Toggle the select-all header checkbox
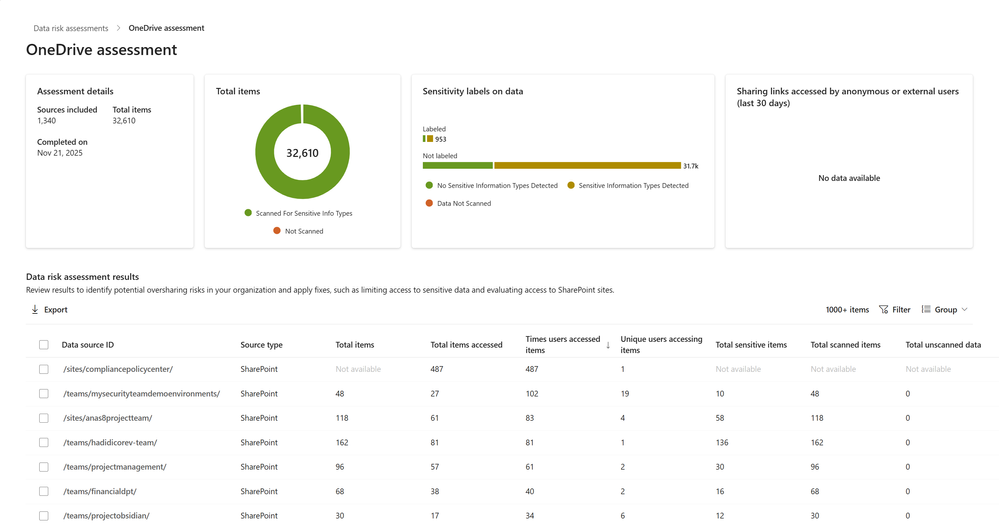Viewport: 999px width, 524px height. (43, 345)
